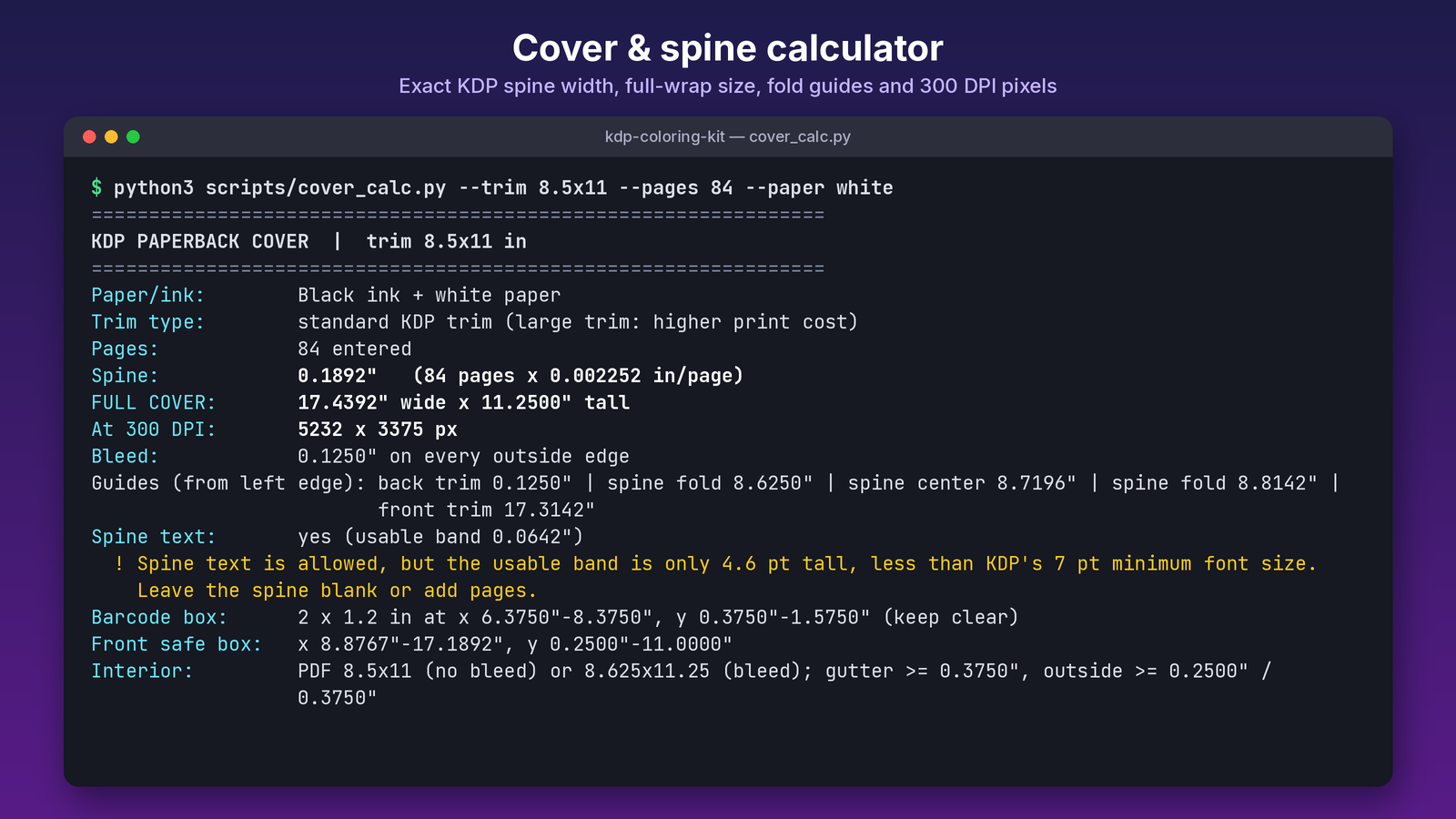Click the window title 'kdp-coloring-kit — cover_calc.py'
The image size is (1456, 819).
click(x=728, y=136)
